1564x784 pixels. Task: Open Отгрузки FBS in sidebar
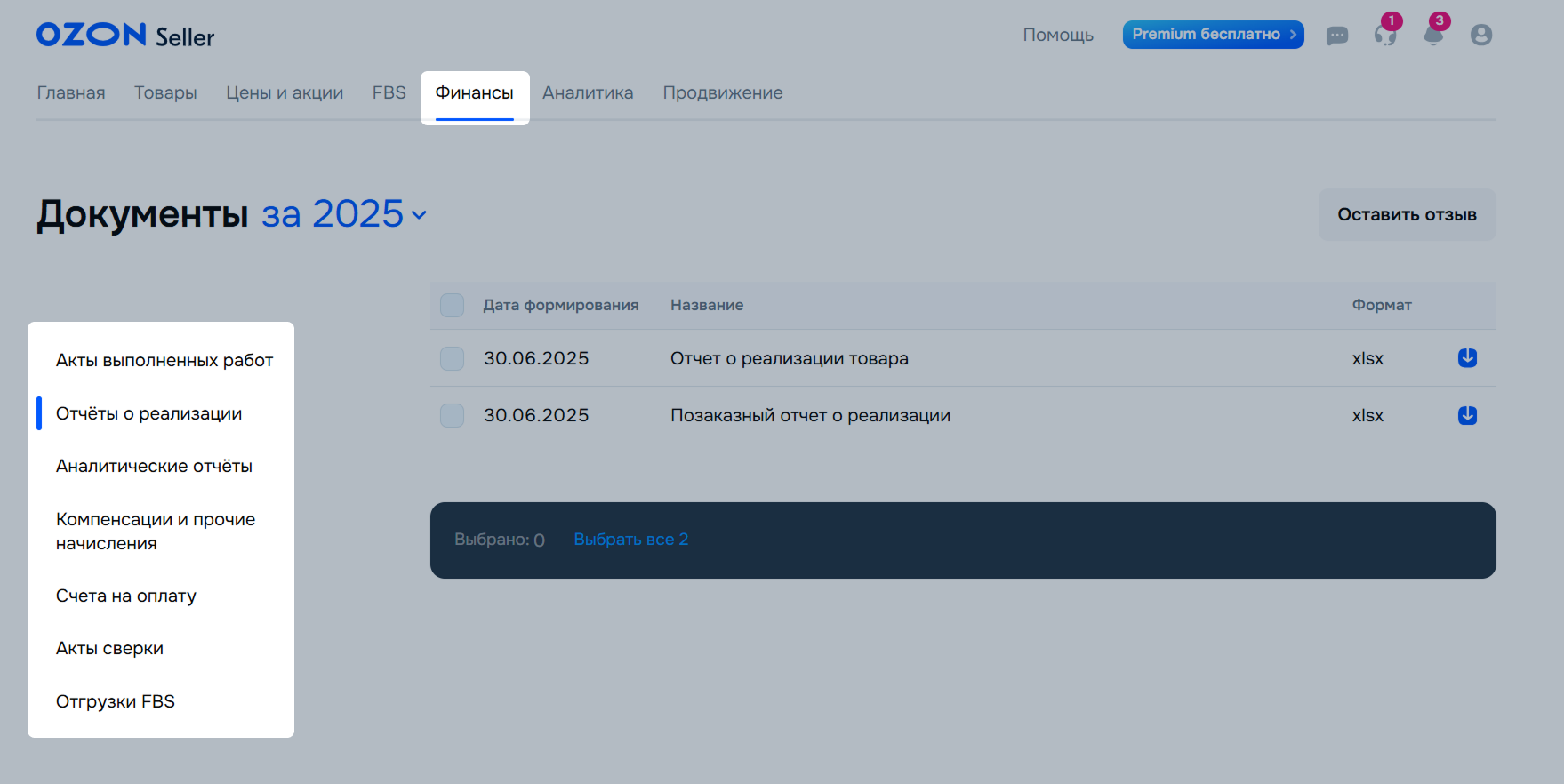coord(116,701)
